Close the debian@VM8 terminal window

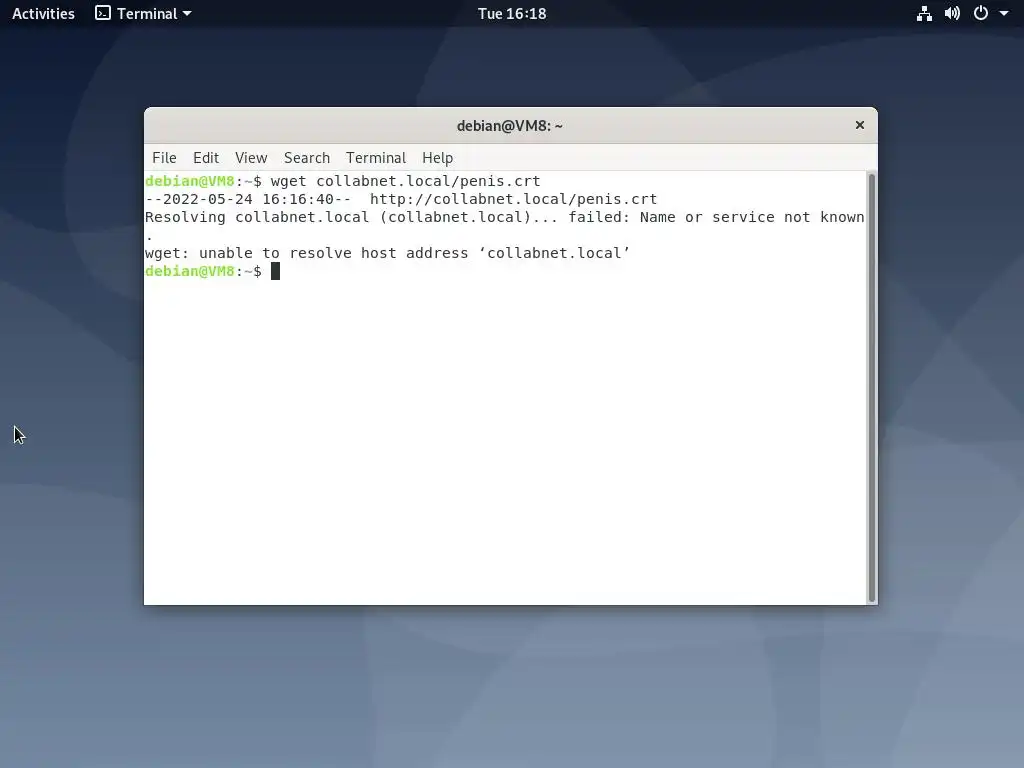[859, 125]
